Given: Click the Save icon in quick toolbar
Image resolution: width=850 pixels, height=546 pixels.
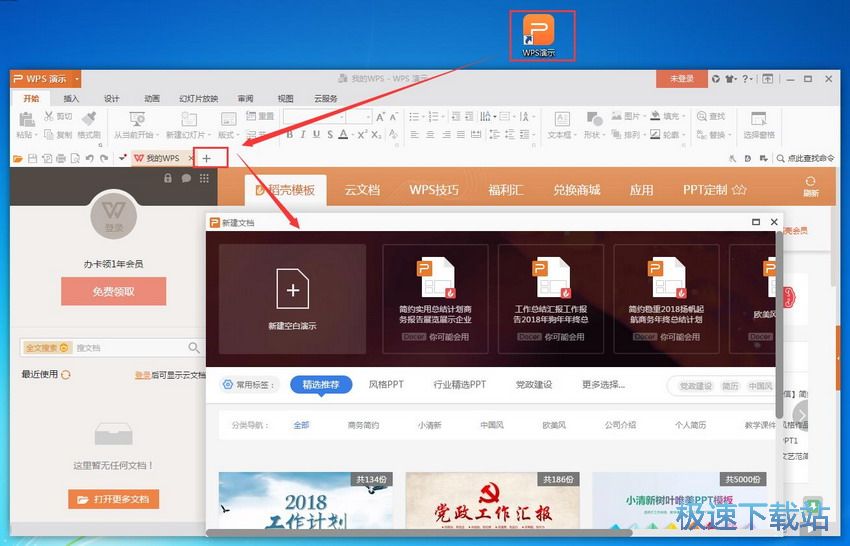Looking at the screenshot, I should [x=33, y=158].
